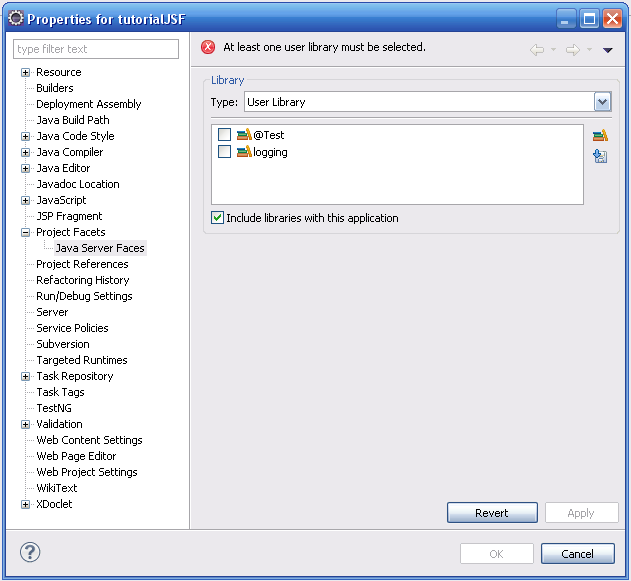Select Javadoc Location
This screenshot has width=631, height=581.
coord(78,184)
